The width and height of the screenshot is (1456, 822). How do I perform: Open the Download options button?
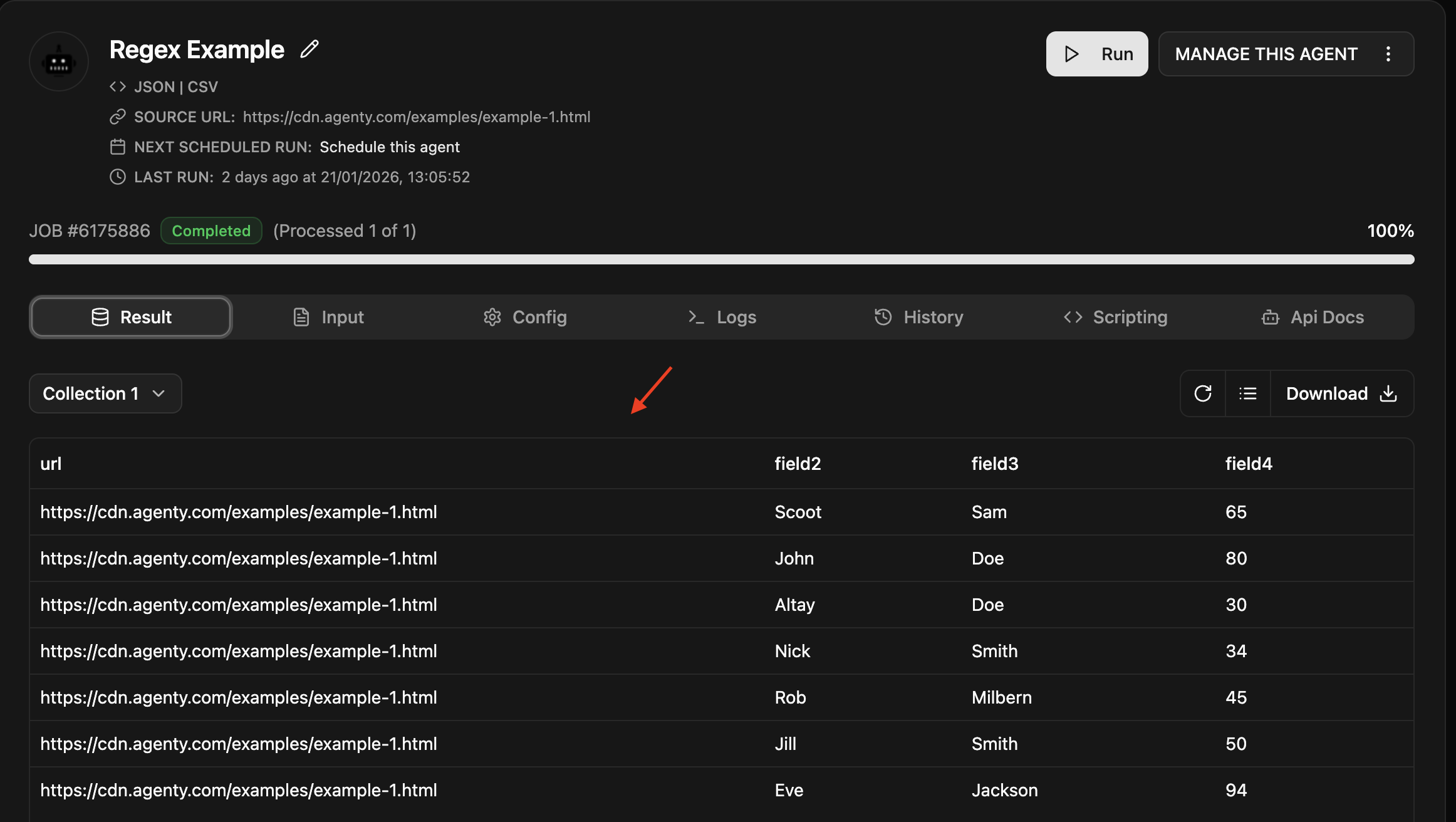click(1341, 393)
